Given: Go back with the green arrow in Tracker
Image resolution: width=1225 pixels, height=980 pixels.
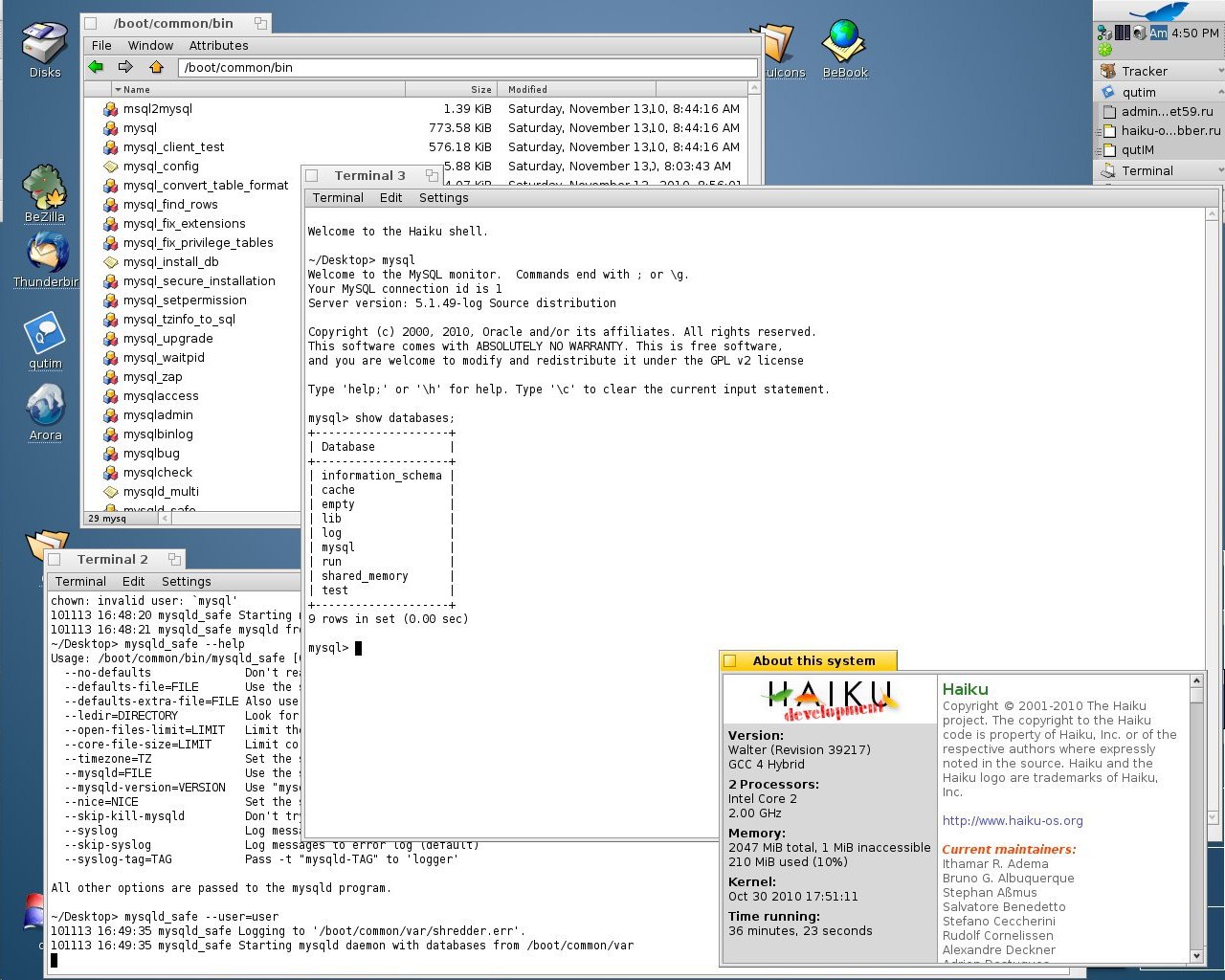Looking at the screenshot, I should point(96,67).
